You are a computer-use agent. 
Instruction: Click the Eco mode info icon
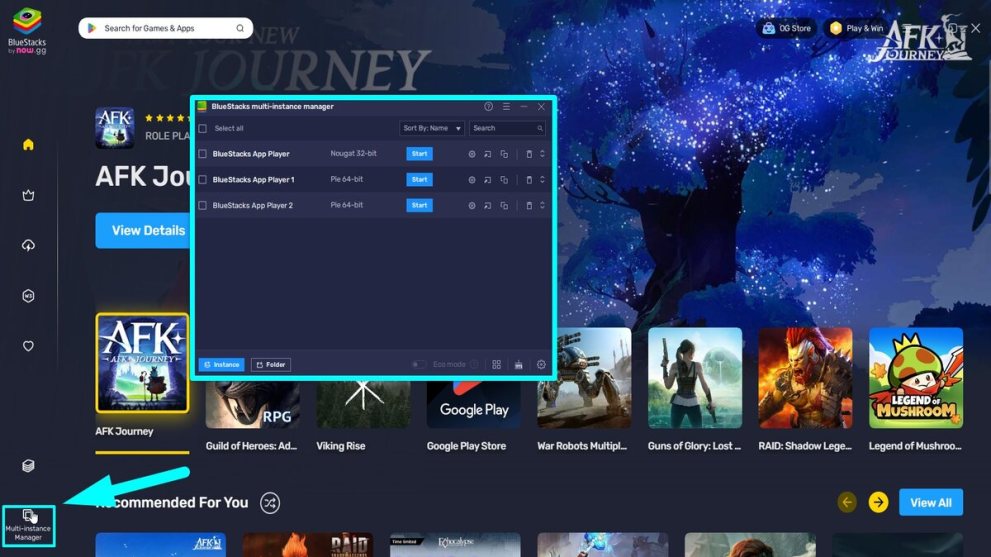click(x=474, y=365)
